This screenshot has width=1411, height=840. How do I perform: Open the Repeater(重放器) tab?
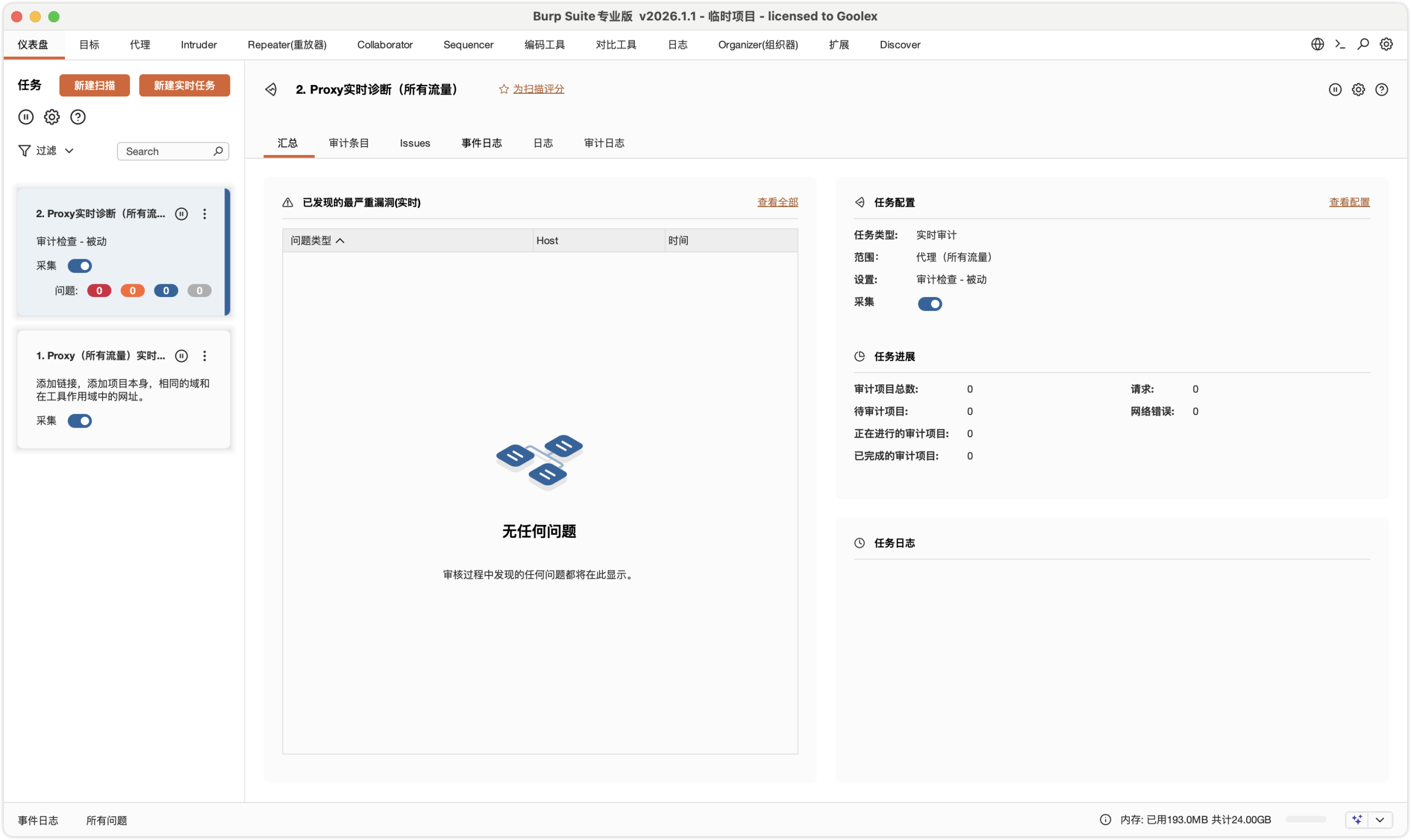287,45
